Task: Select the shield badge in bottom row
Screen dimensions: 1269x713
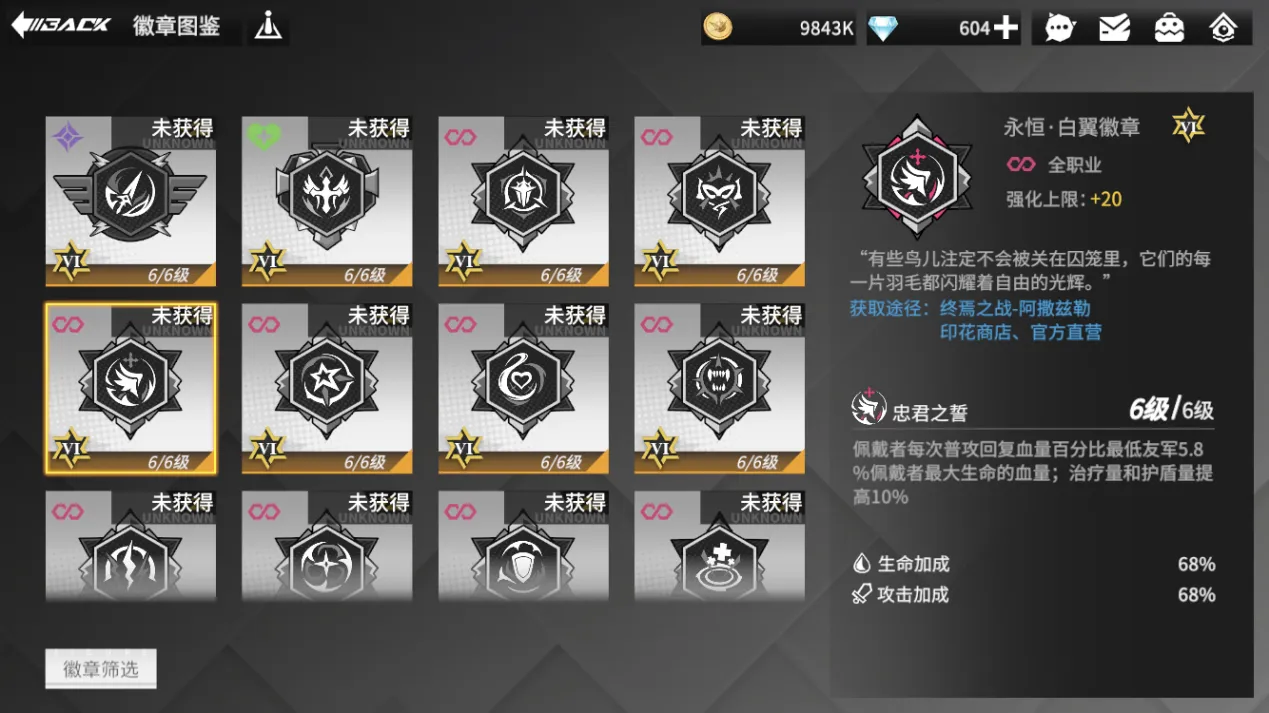Action: click(523, 546)
